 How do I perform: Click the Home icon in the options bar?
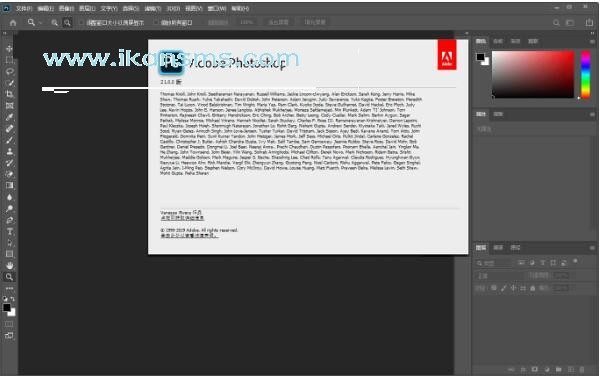[x=13, y=23]
